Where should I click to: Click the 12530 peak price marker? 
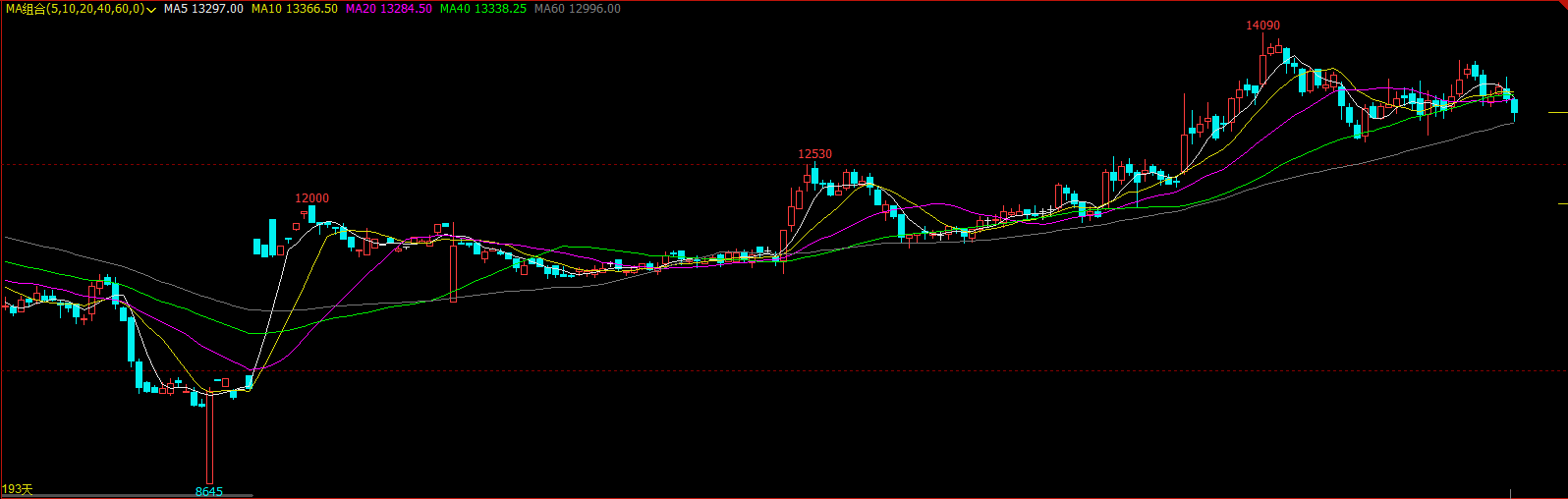[x=814, y=154]
